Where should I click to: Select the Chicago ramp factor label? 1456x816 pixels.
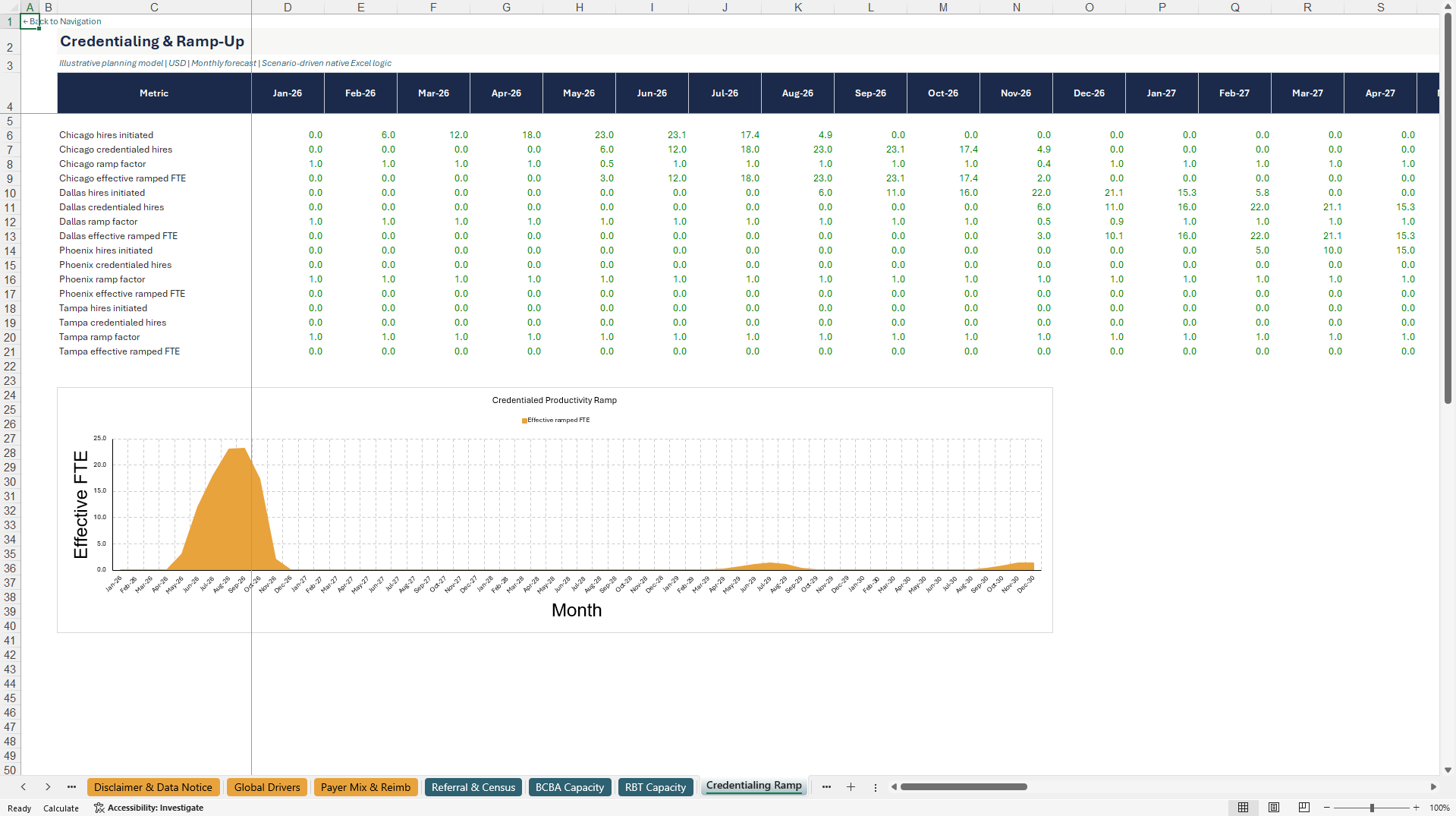(102, 164)
